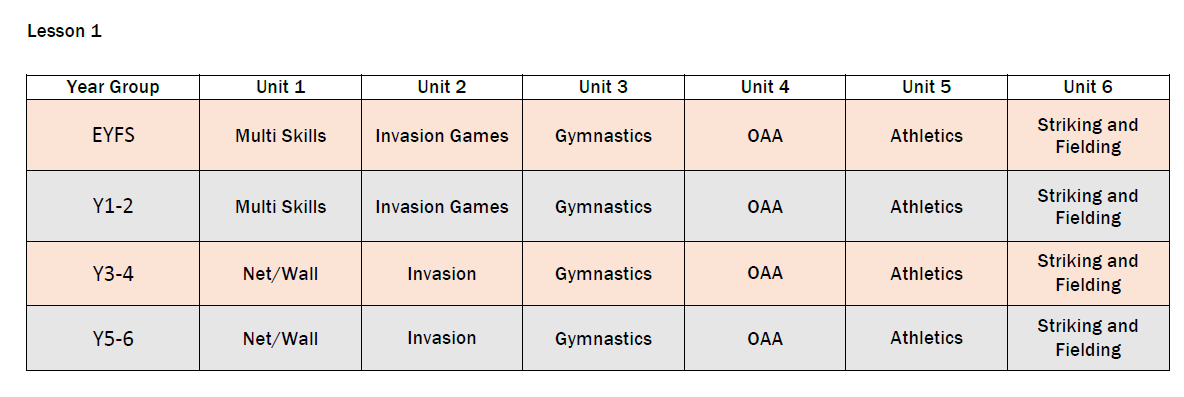This screenshot has width=1184, height=397.
Task: Click Invasion Games cell in Y1-2 row
Action: (x=442, y=206)
